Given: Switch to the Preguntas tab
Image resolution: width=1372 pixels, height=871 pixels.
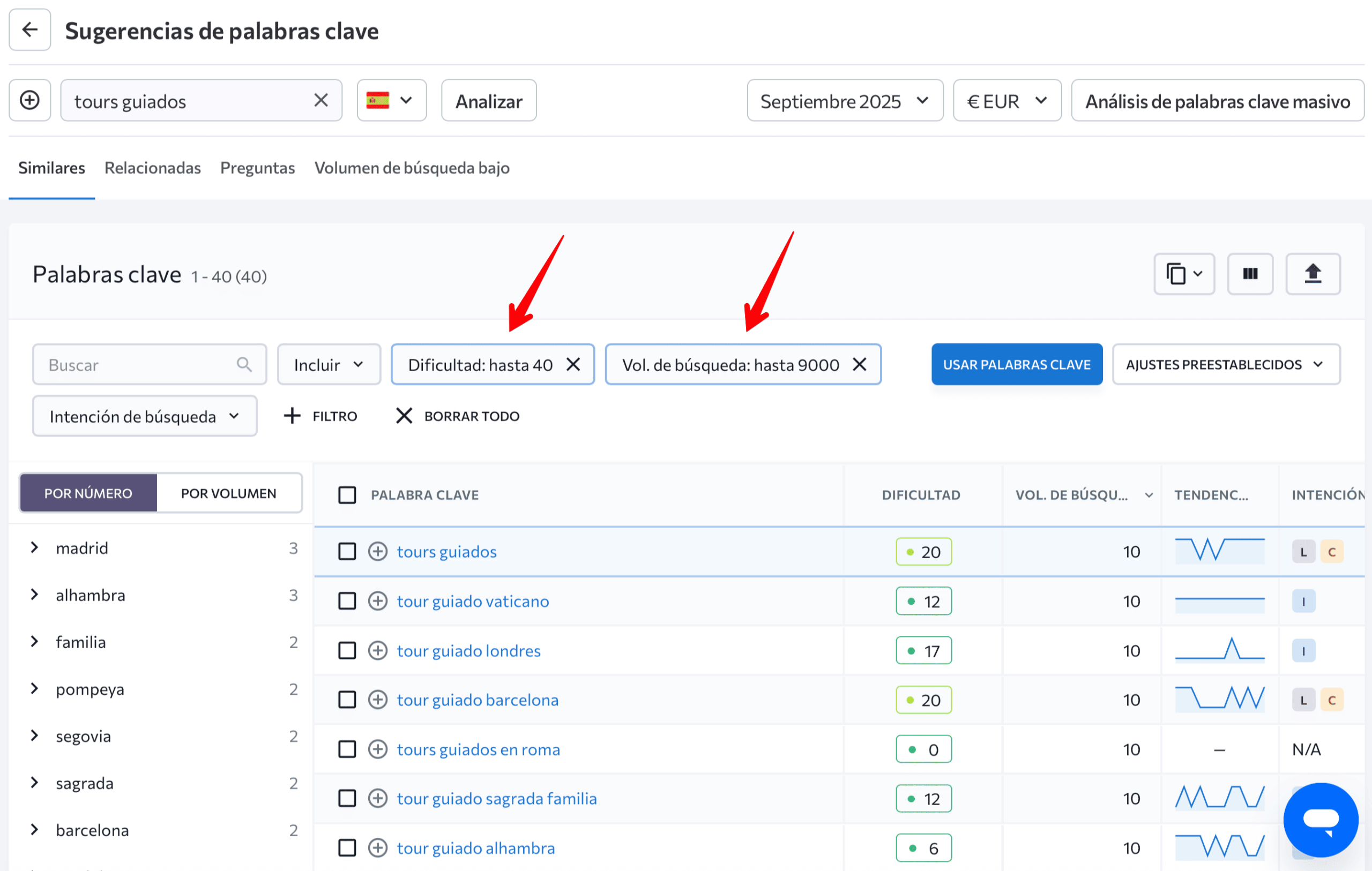Looking at the screenshot, I should (258, 168).
